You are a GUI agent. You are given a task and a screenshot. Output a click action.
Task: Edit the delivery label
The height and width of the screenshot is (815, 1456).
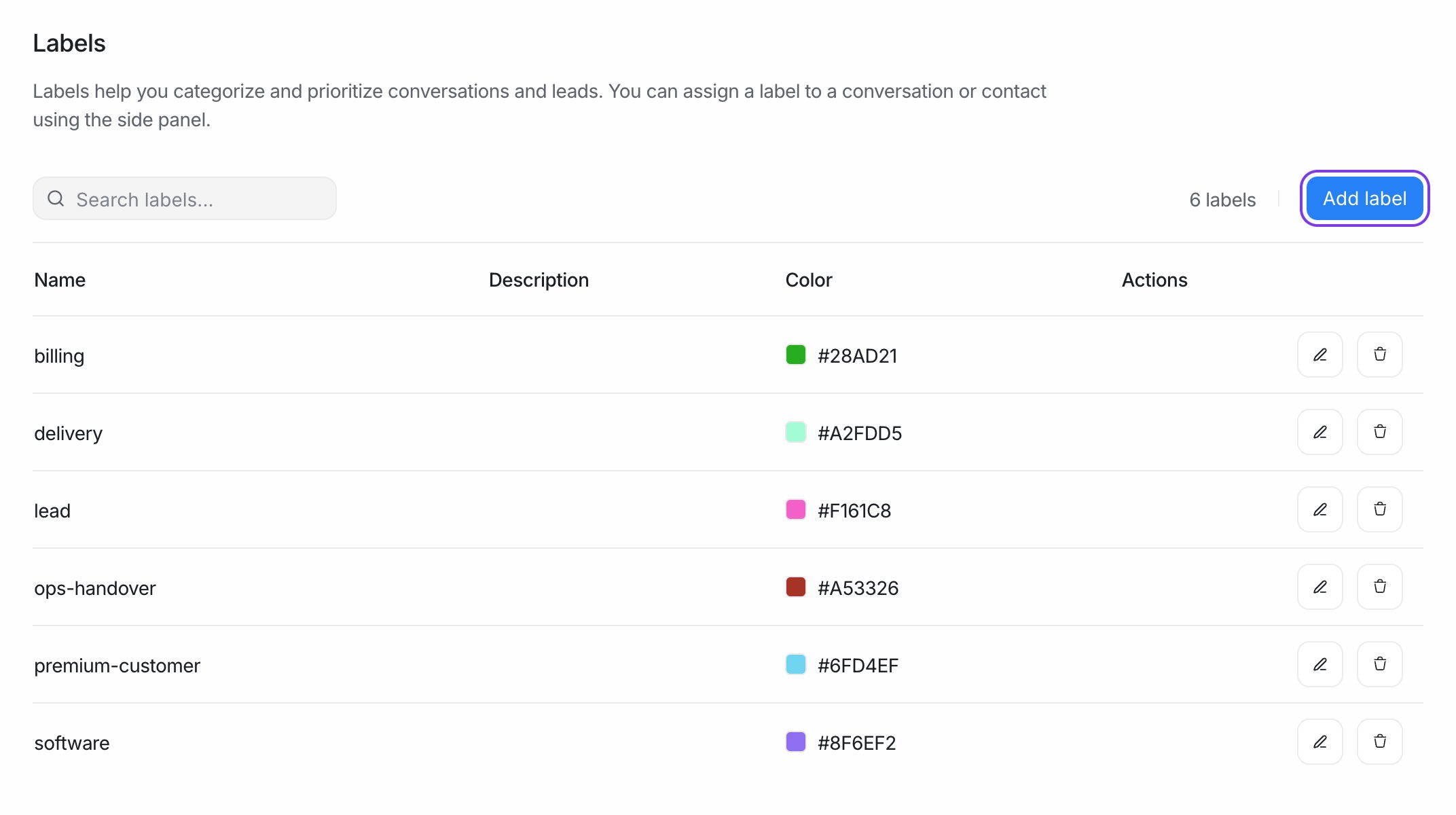pyautogui.click(x=1319, y=432)
